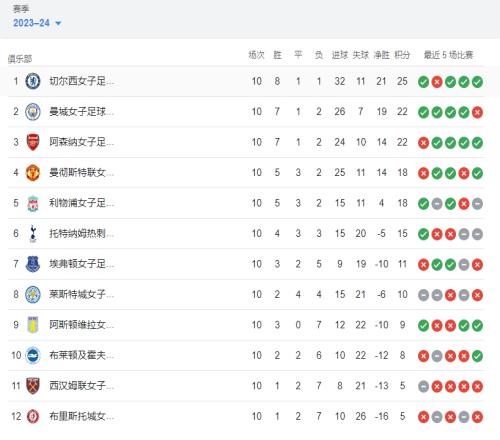The height and width of the screenshot is (440, 500).
Task: Click Brighton's green win result icon
Action: coord(477,356)
